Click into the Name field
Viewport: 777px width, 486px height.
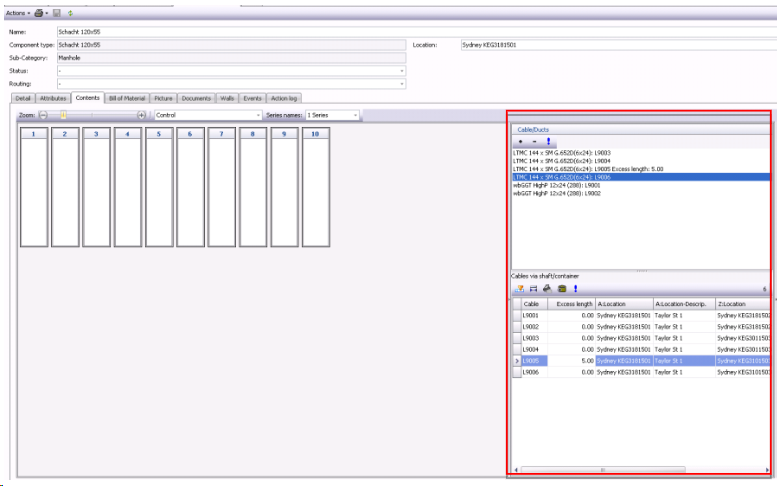(x=416, y=32)
